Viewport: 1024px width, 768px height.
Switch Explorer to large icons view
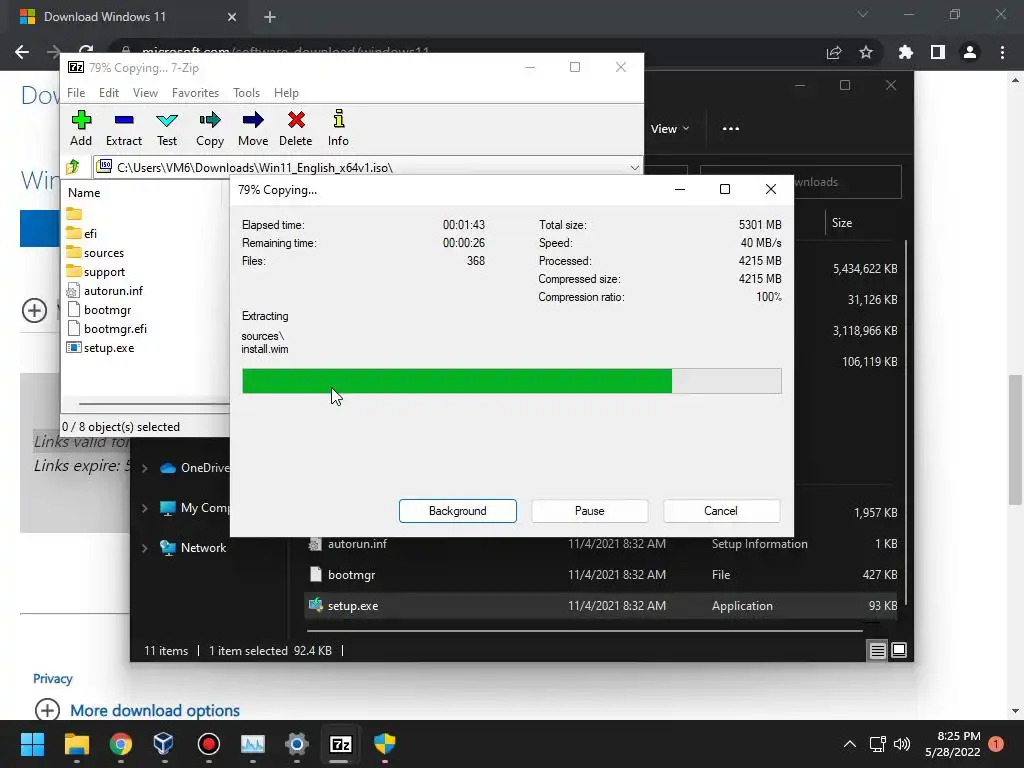[x=899, y=650]
